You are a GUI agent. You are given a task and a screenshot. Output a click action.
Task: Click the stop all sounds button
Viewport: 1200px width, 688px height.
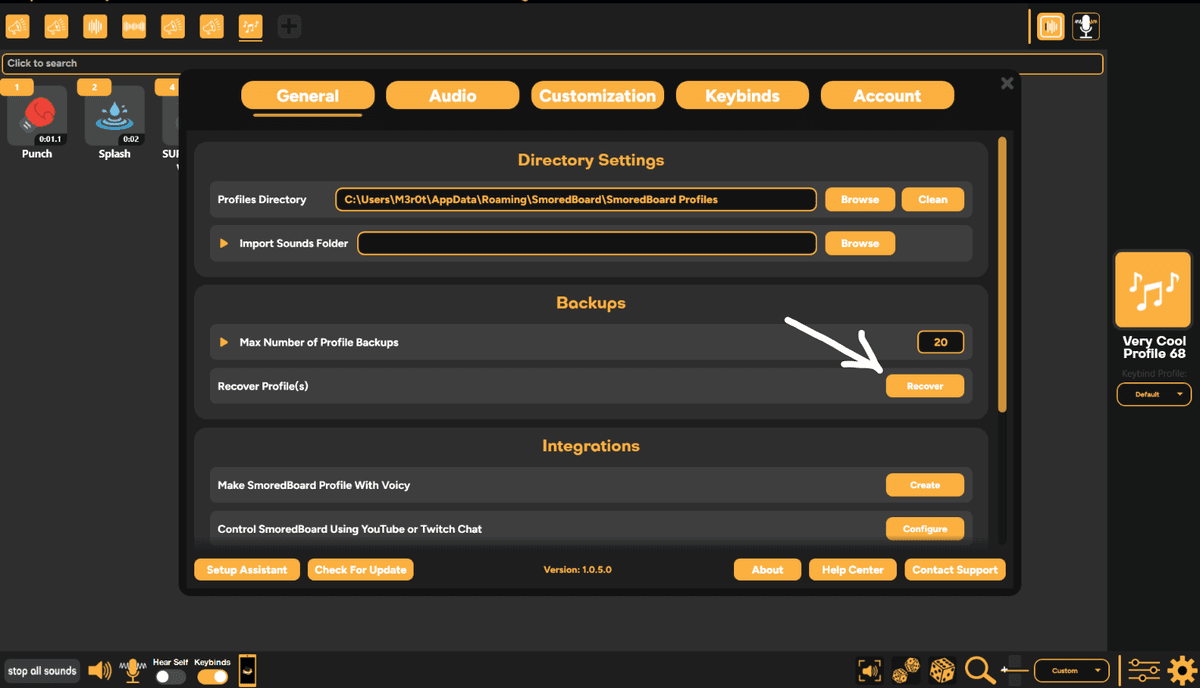click(x=42, y=671)
